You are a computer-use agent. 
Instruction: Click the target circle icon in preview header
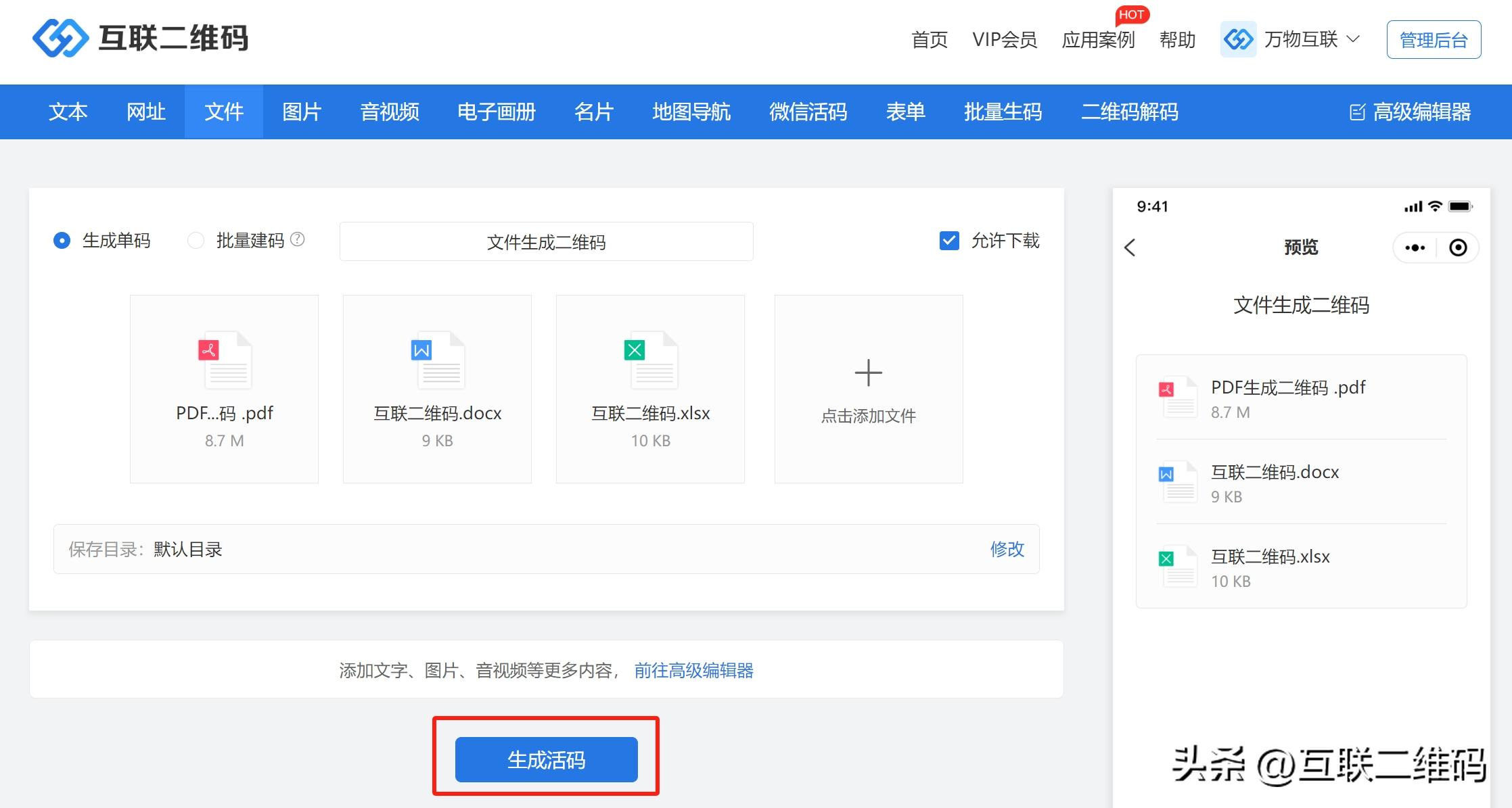[1458, 247]
